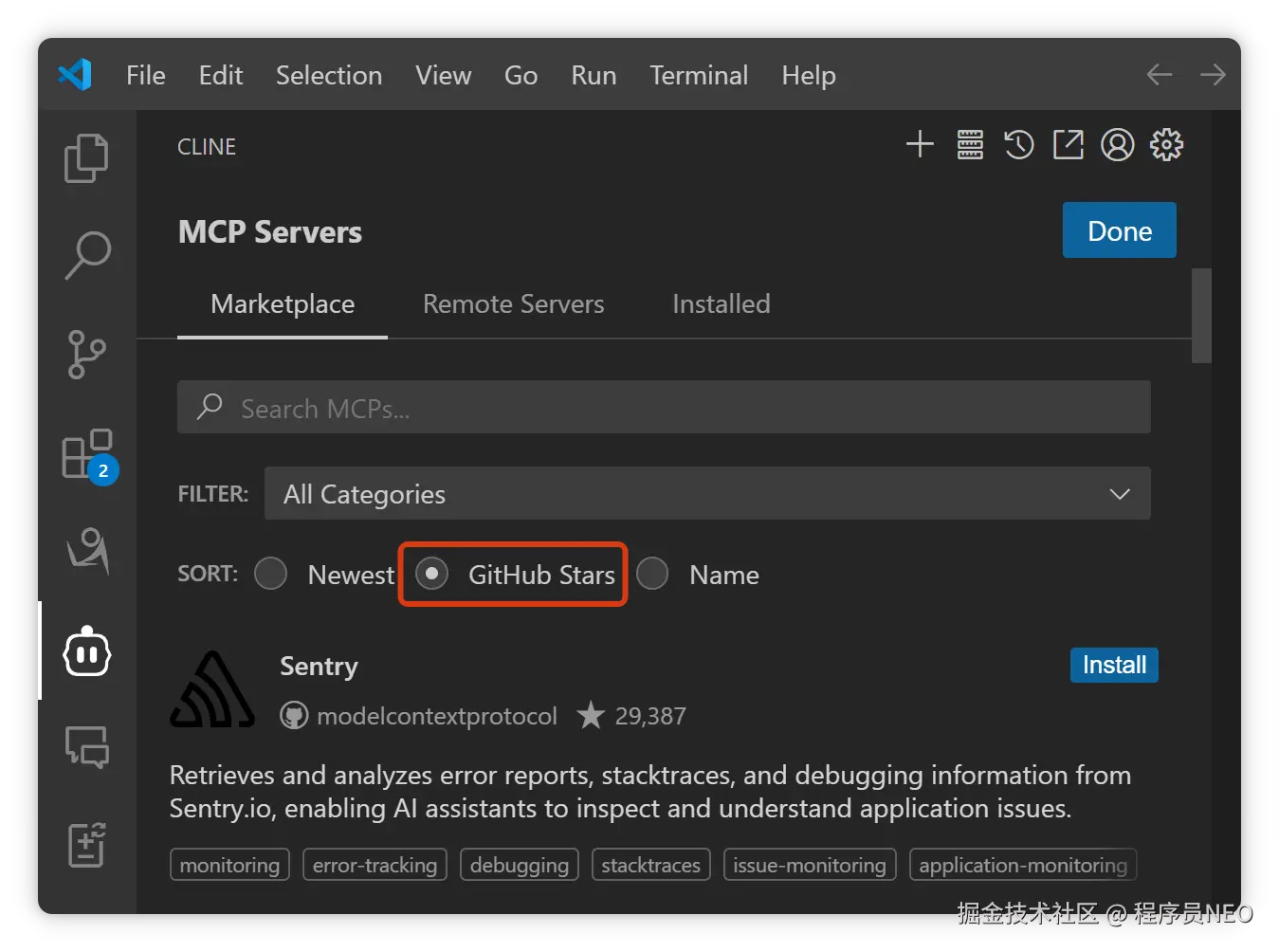1279x952 pixels.
Task: Click the Sentry logo thumbnail
Action: click(212, 689)
